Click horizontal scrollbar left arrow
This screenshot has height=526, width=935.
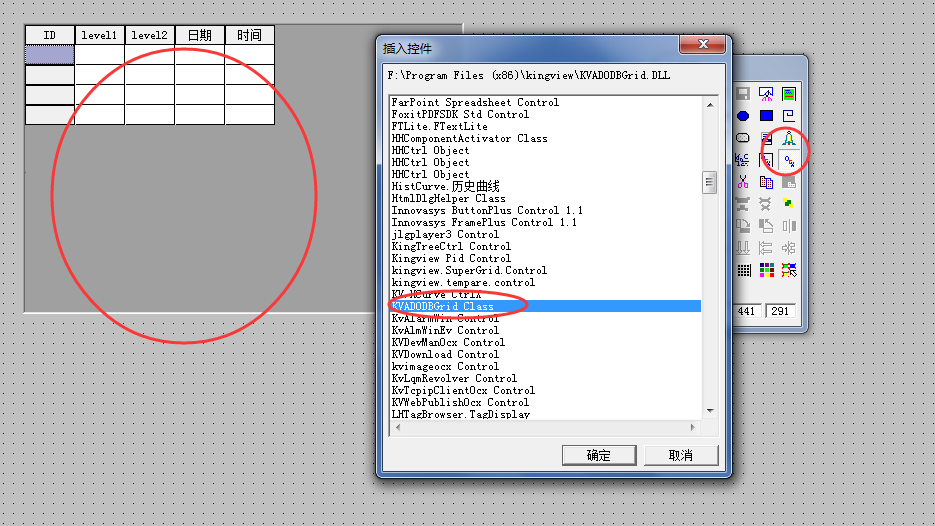pyautogui.click(x=398, y=427)
